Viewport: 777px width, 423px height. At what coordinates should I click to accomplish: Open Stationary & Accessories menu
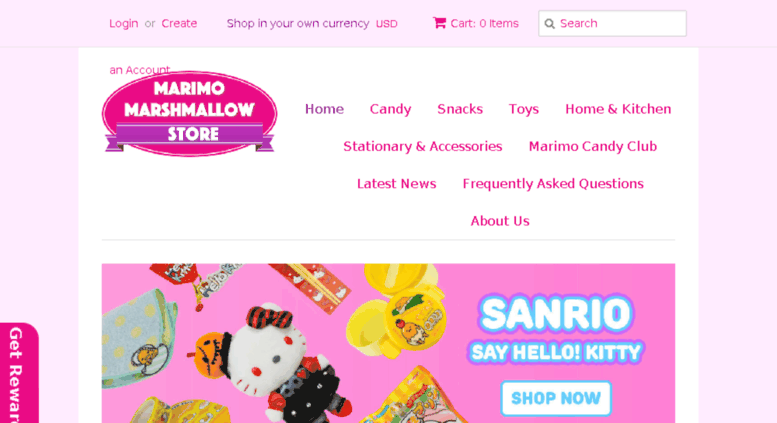423,147
